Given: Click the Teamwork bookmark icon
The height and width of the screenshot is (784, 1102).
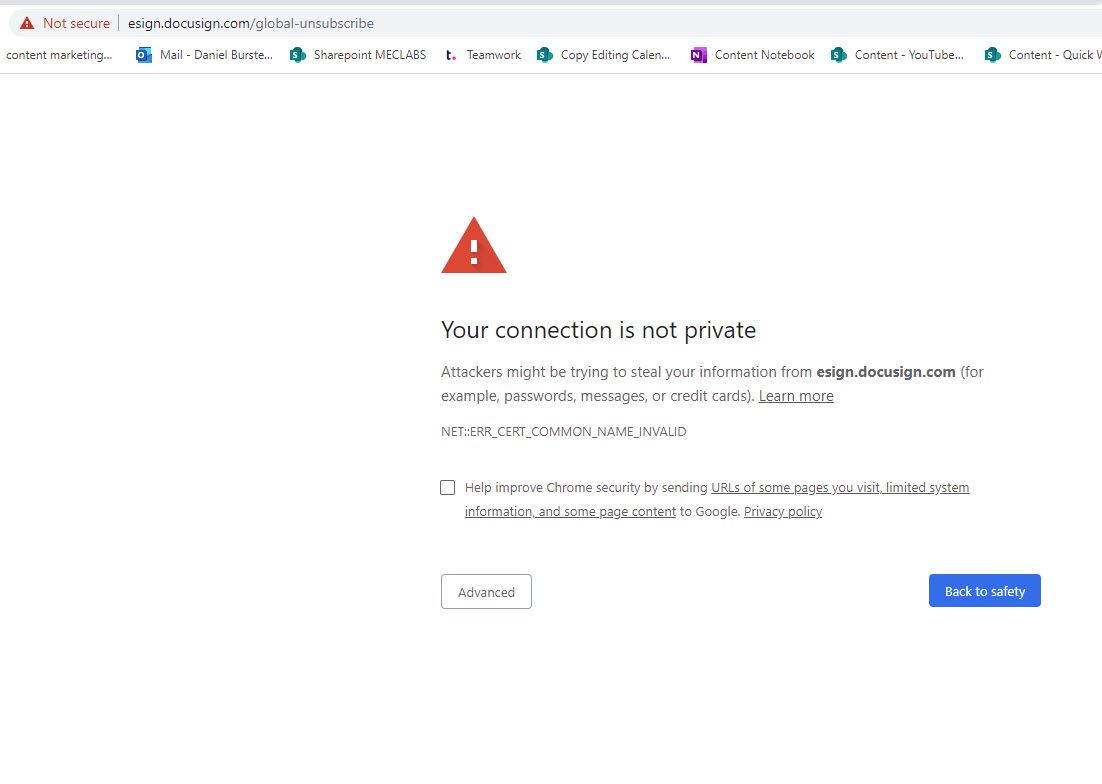Looking at the screenshot, I should [x=451, y=55].
